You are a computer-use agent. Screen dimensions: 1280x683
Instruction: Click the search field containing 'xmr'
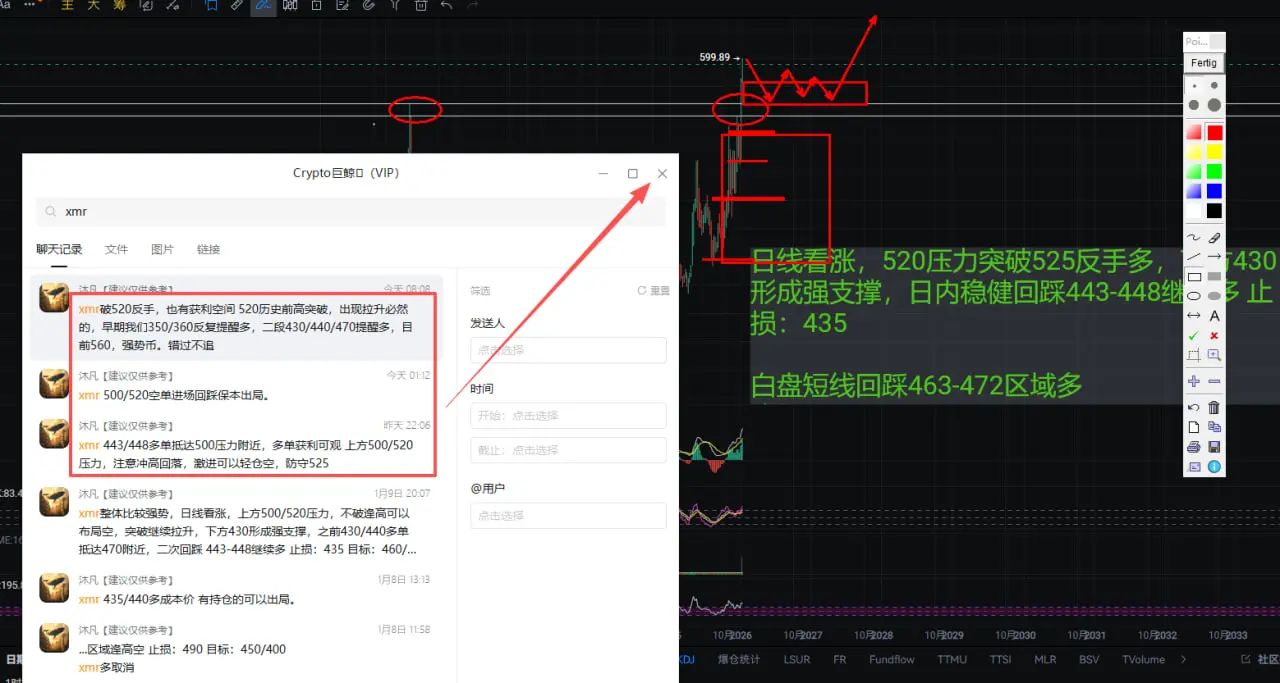351,212
